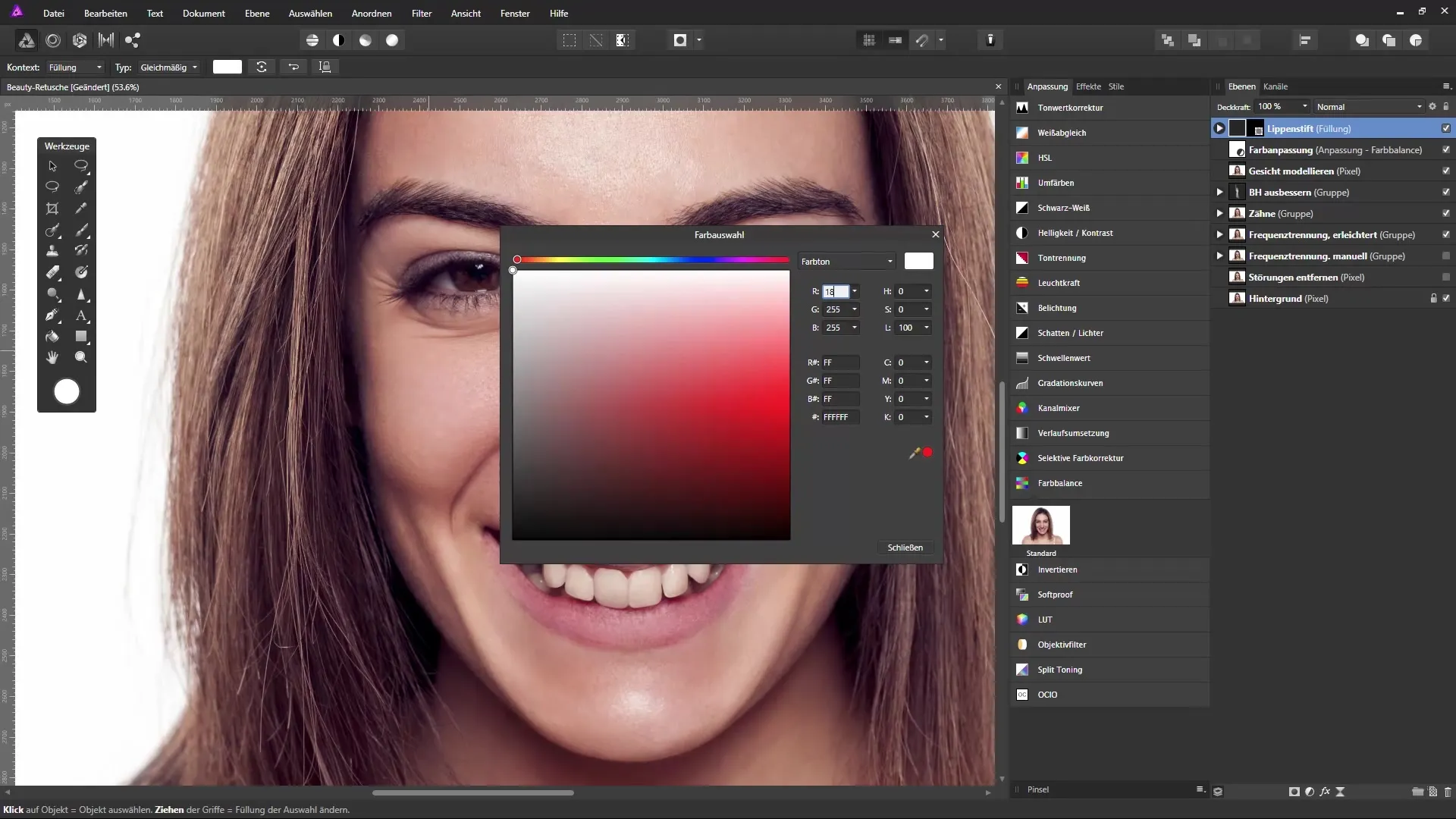Switch to the Export Persona icon
The image size is (1456, 819).
[133, 40]
